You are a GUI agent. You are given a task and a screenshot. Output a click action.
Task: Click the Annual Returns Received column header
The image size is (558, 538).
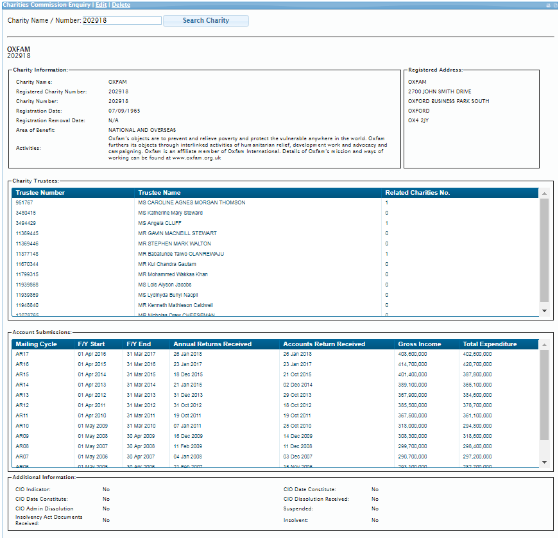[225, 344]
